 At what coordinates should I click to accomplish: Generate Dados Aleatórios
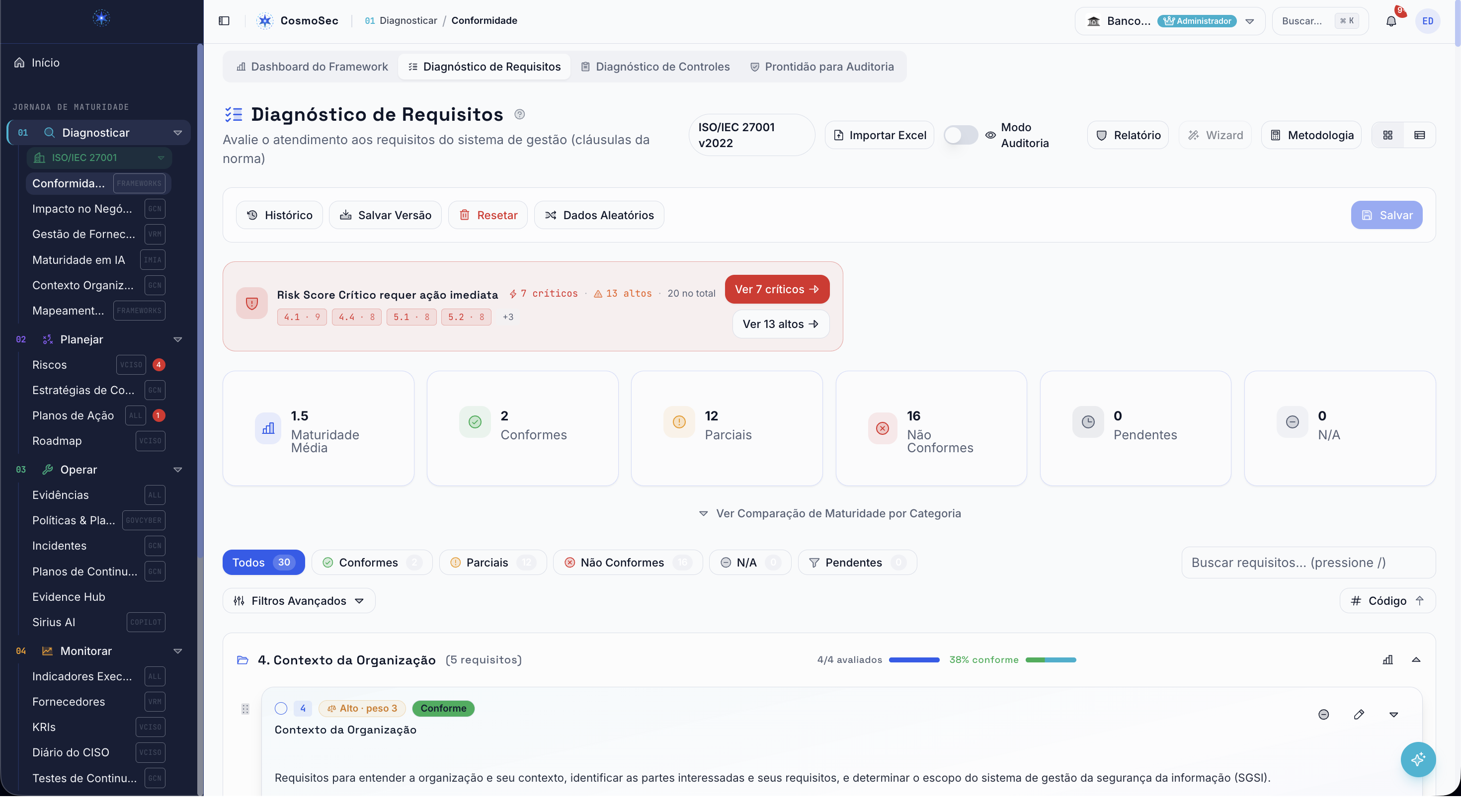coord(599,215)
